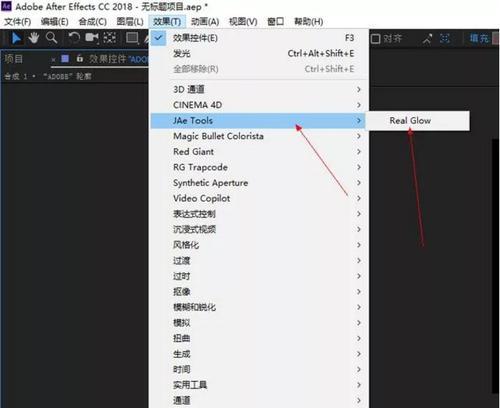This screenshot has height=408, width=500.
Task: Toggle the 对齐 snapping checkbox
Action: [376, 39]
